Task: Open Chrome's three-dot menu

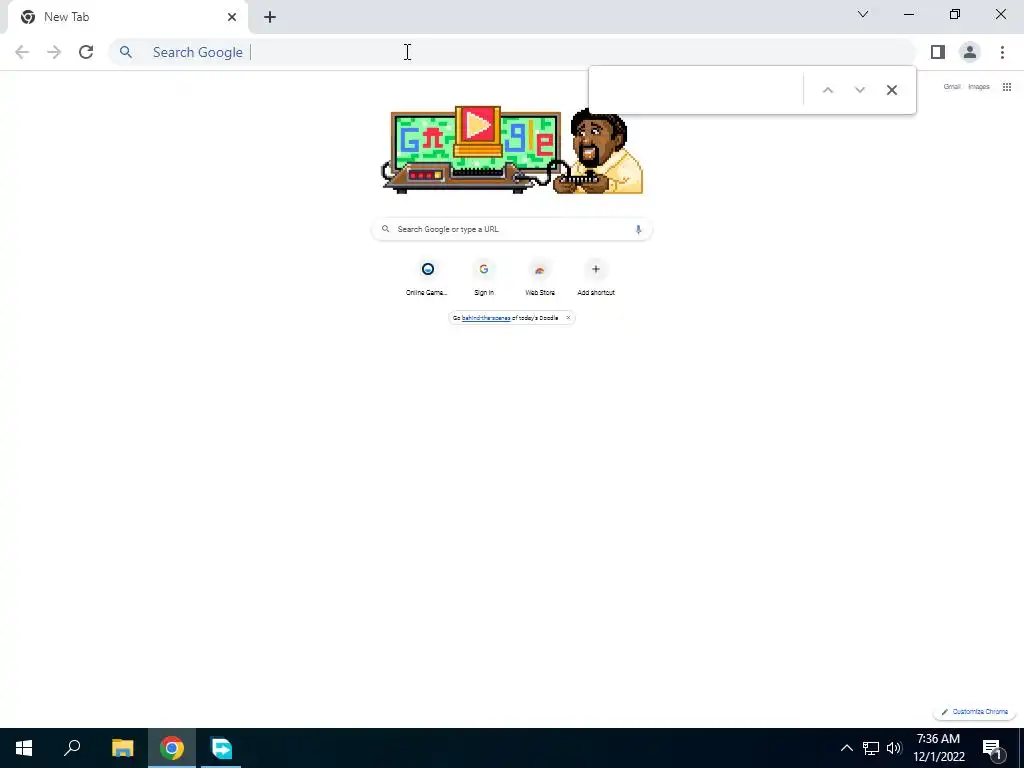Action: (x=1002, y=52)
